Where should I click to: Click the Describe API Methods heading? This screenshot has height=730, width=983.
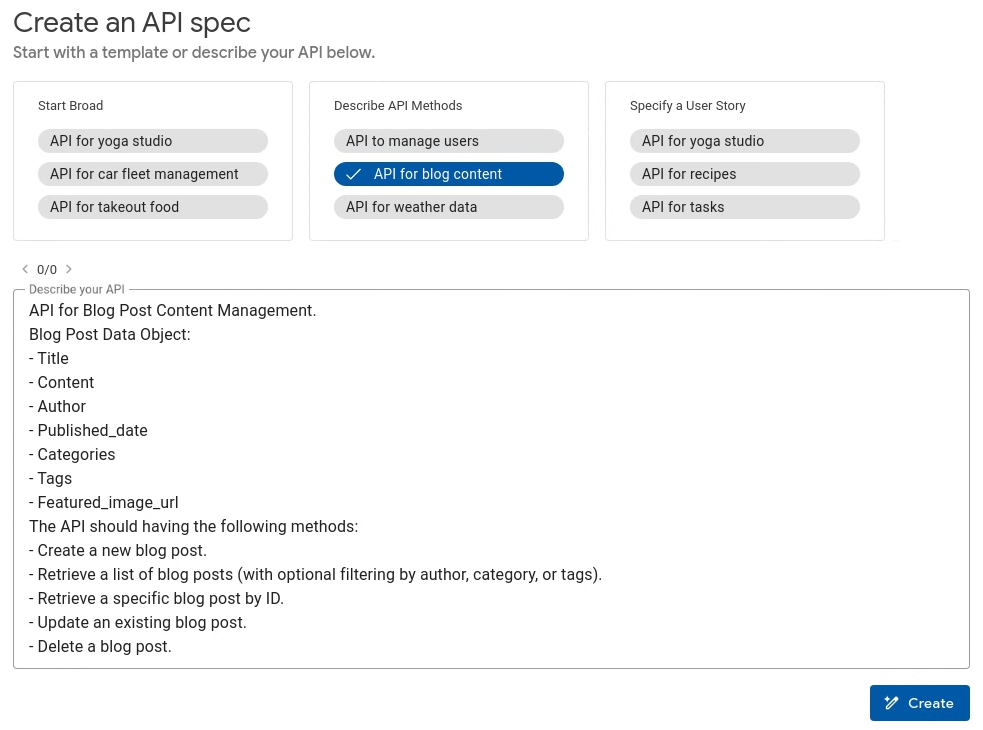[x=398, y=105]
